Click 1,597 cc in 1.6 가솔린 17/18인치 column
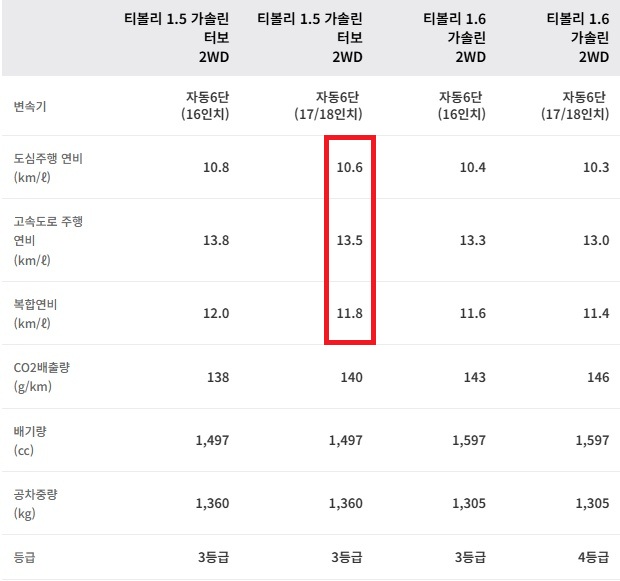 (x=592, y=440)
